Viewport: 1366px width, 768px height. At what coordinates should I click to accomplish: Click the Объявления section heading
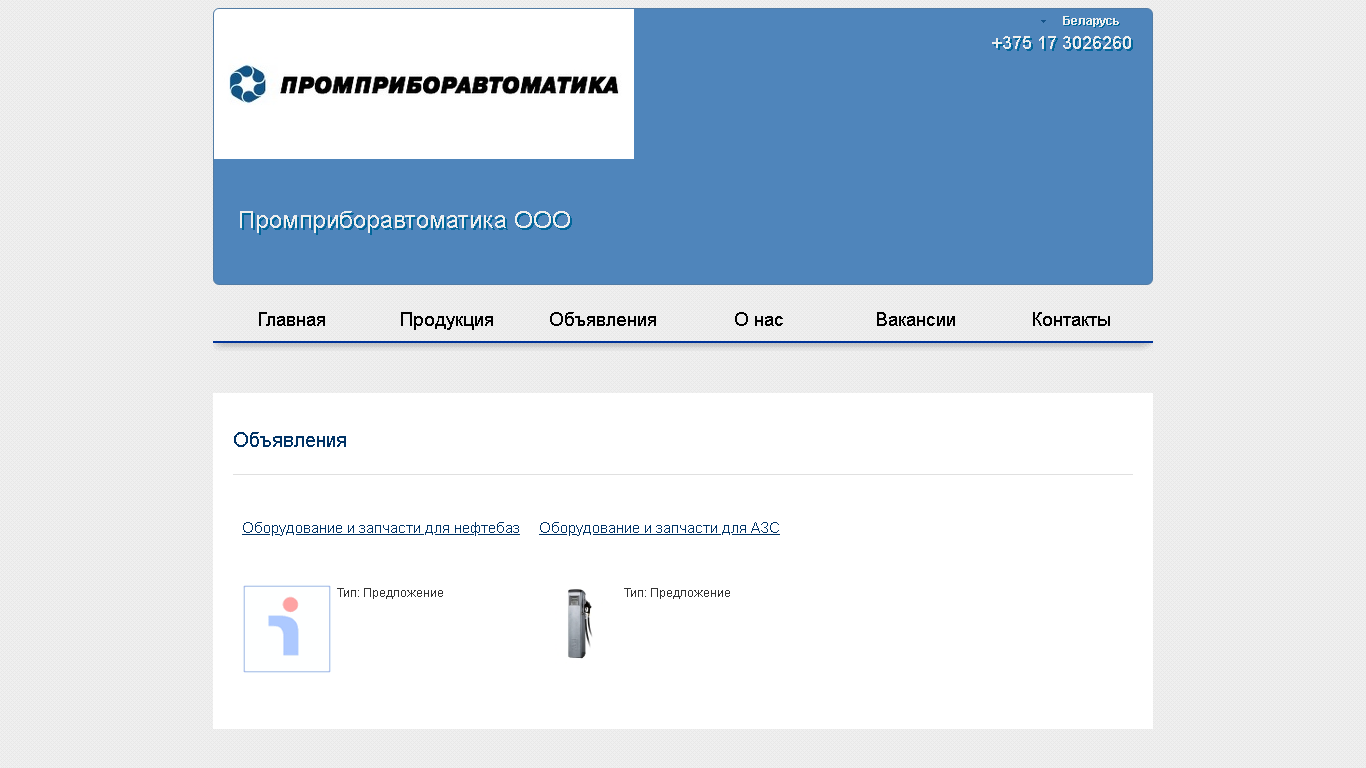point(290,440)
